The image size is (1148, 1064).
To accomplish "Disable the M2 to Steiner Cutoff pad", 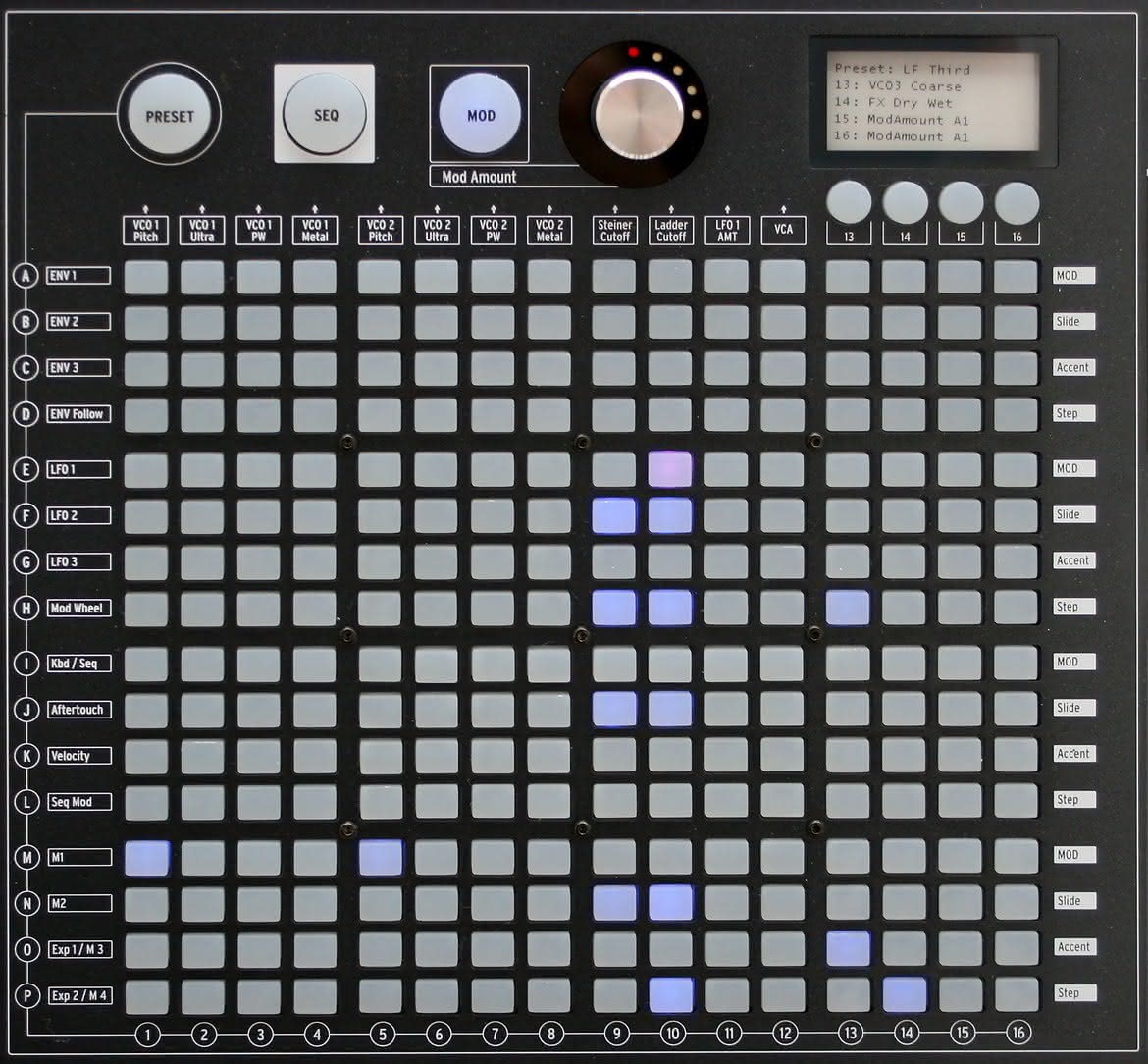I will [x=614, y=903].
